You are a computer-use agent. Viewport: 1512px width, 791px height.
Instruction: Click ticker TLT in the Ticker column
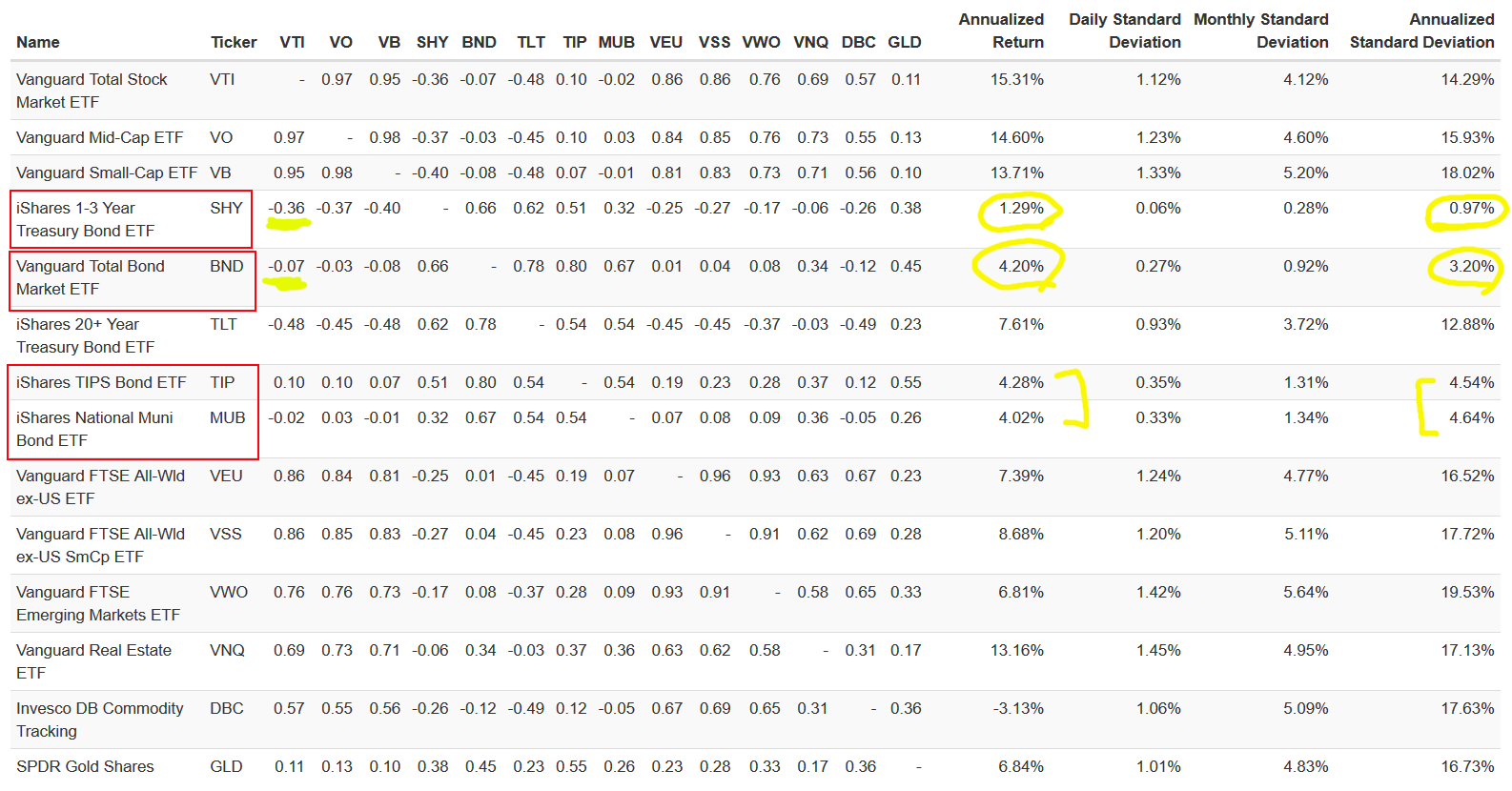pyautogui.click(x=223, y=324)
